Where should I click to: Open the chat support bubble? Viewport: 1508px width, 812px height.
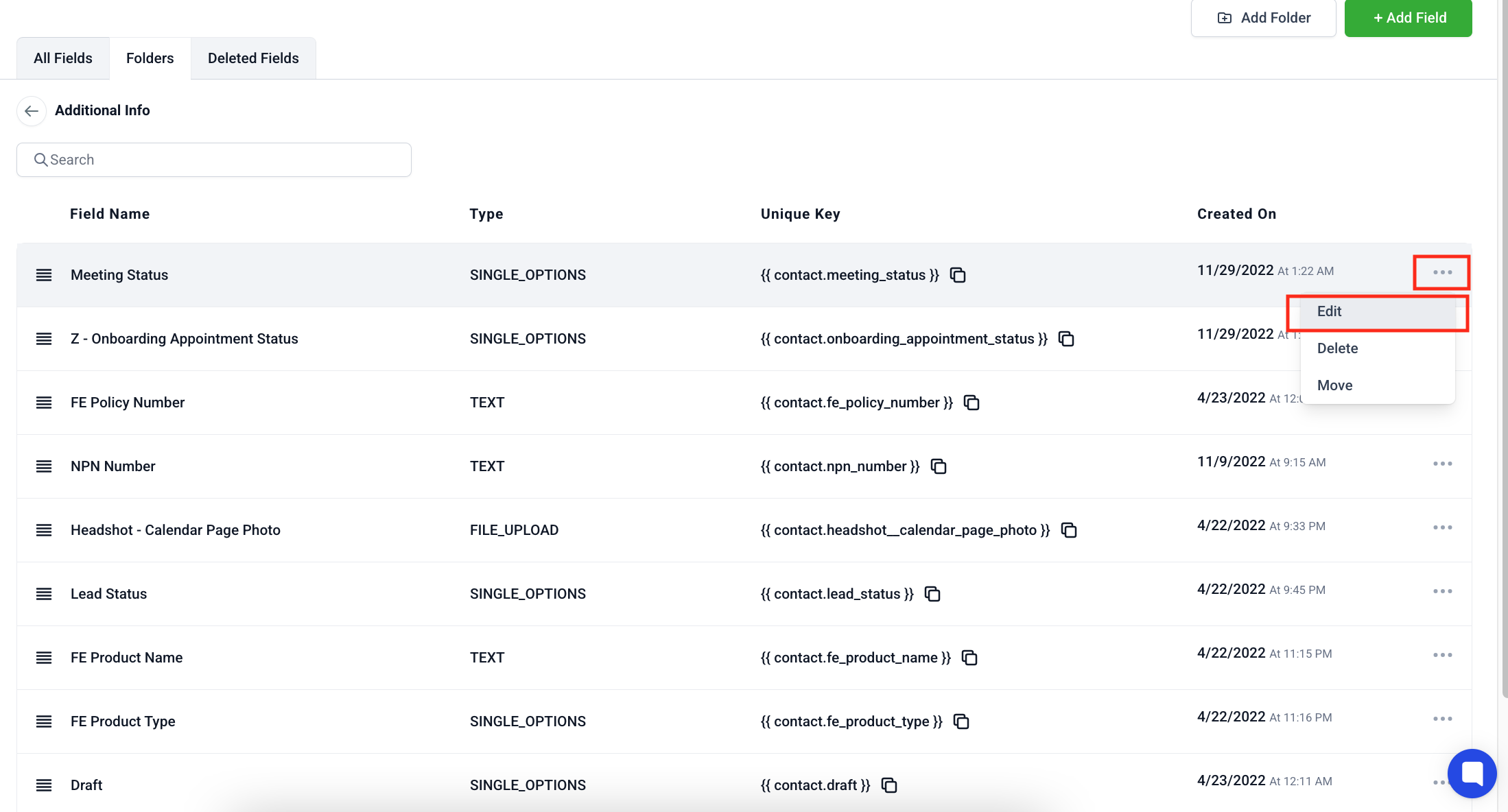(1472, 773)
